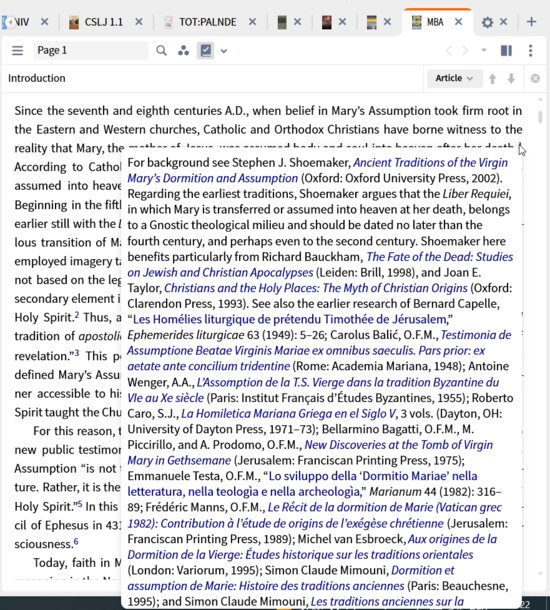Close the NIV tab
The height and width of the screenshot is (610, 550).
tap(45, 22)
